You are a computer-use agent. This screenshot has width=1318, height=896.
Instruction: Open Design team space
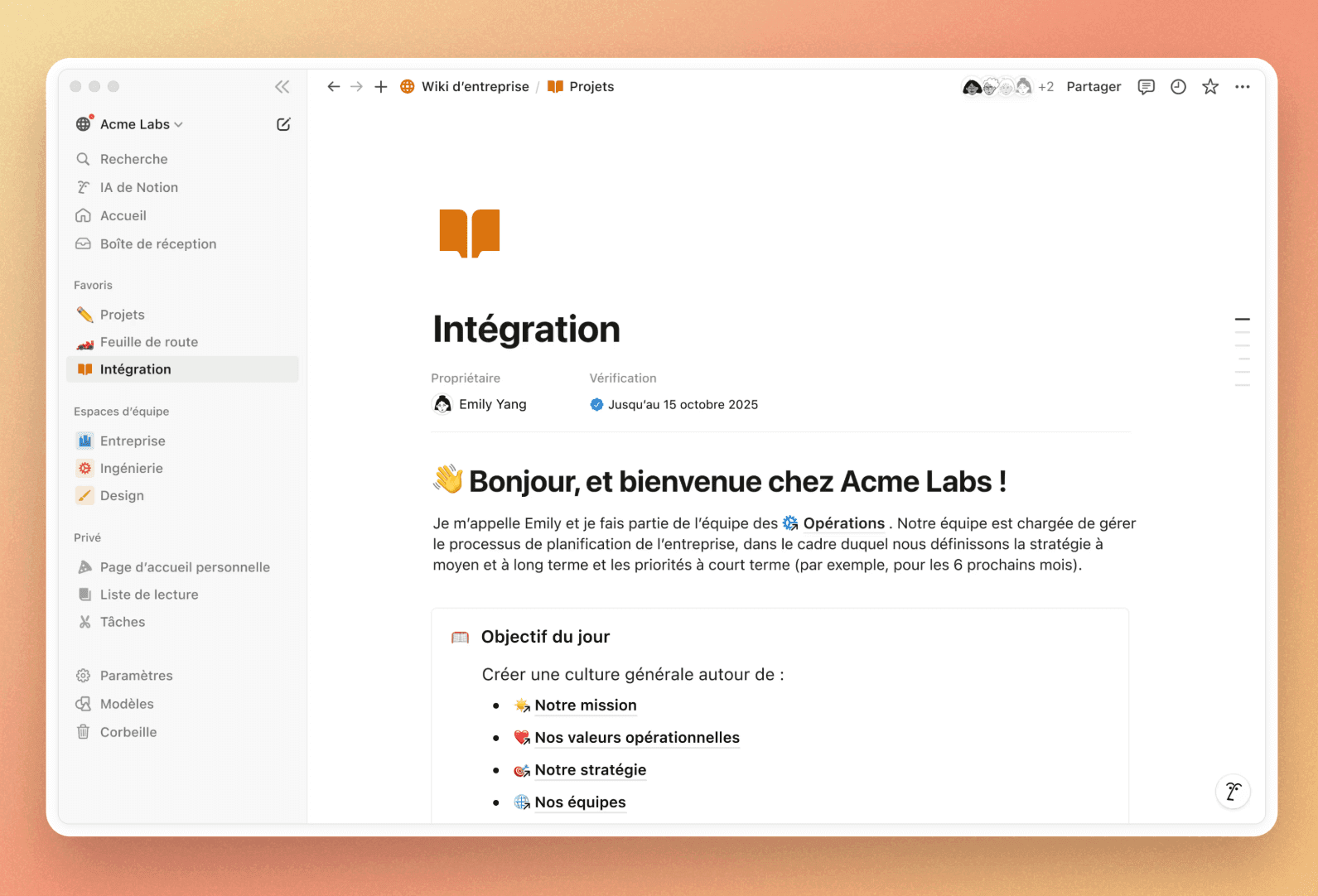pos(182,495)
